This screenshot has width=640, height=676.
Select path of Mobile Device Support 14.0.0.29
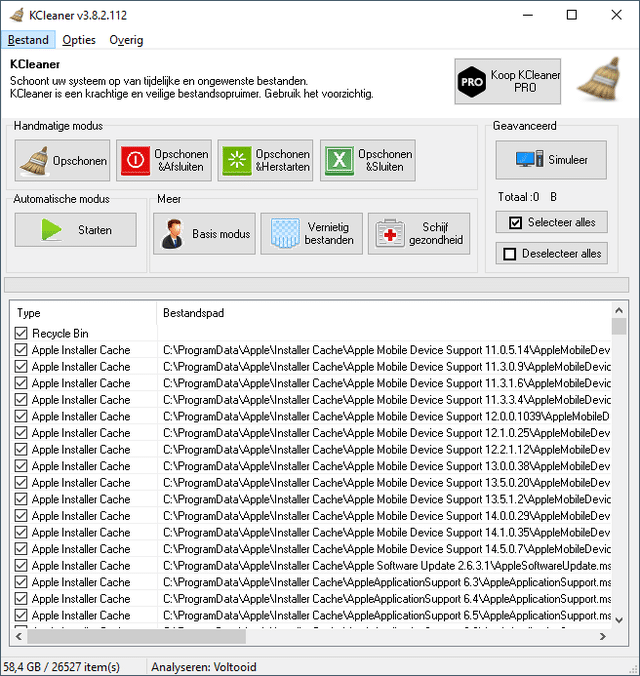(386, 516)
